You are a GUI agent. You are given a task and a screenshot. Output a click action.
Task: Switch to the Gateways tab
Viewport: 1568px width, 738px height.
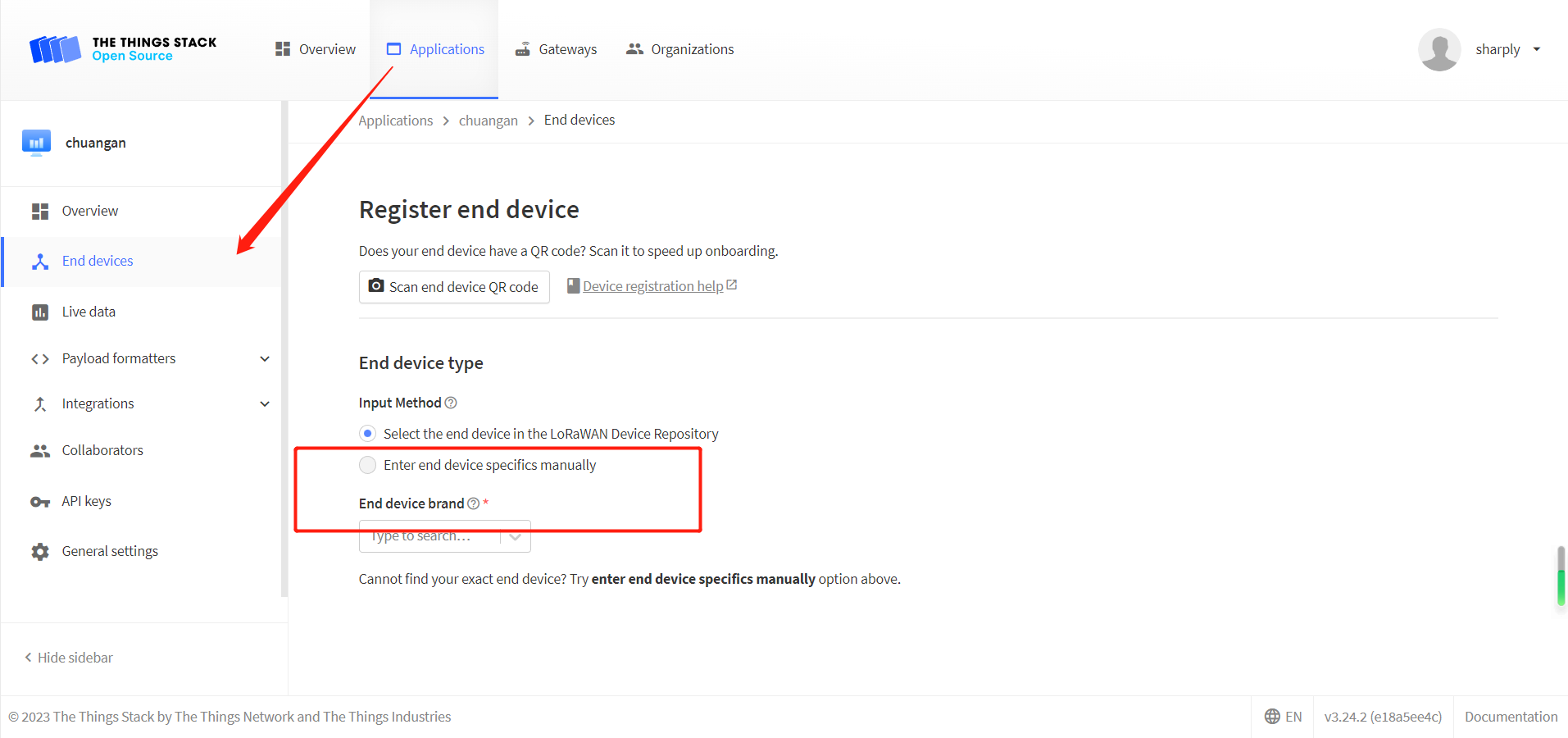pyautogui.click(x=556, y=49)
